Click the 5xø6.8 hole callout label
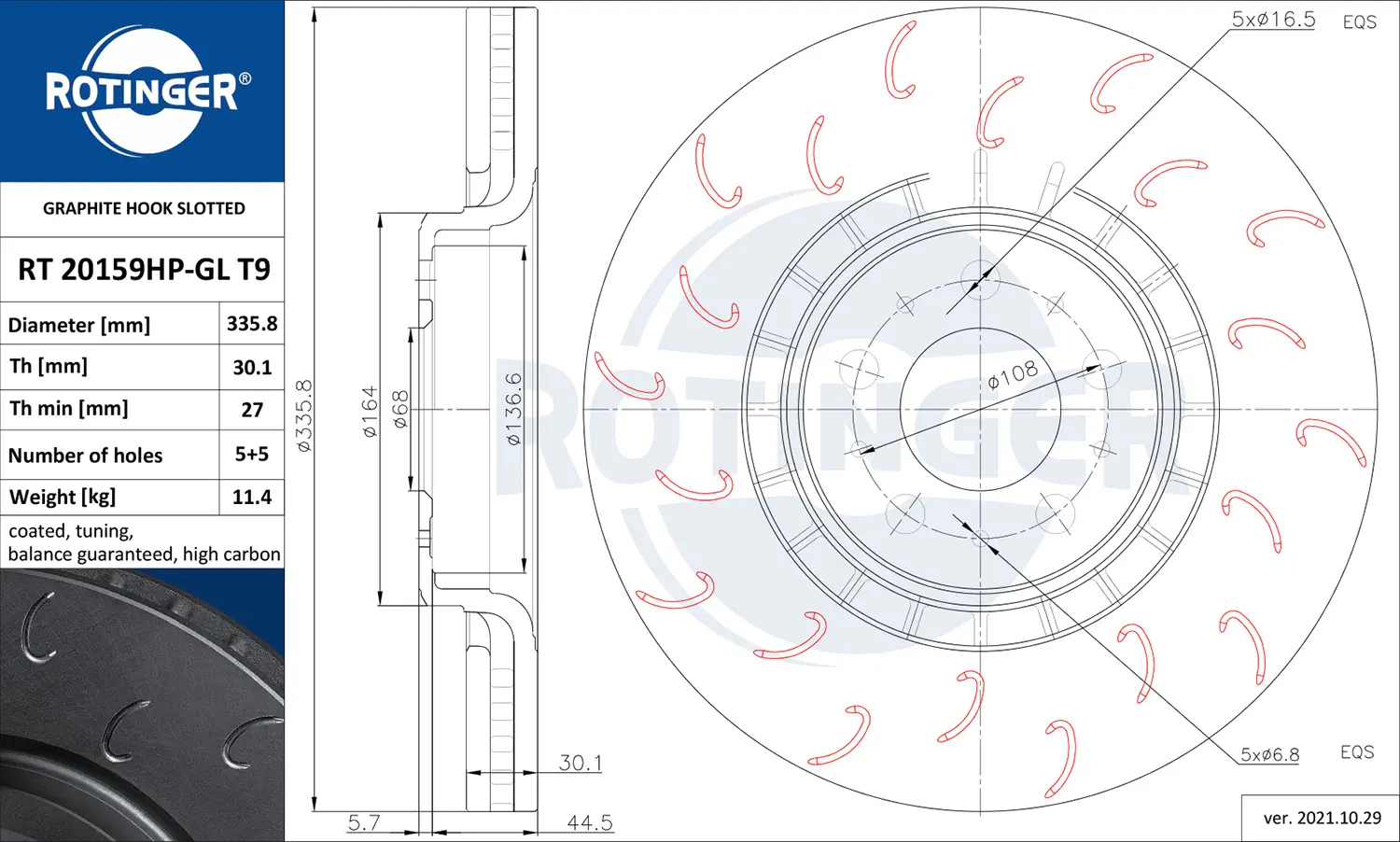Screen dimensions: 1400x842 1269,754
